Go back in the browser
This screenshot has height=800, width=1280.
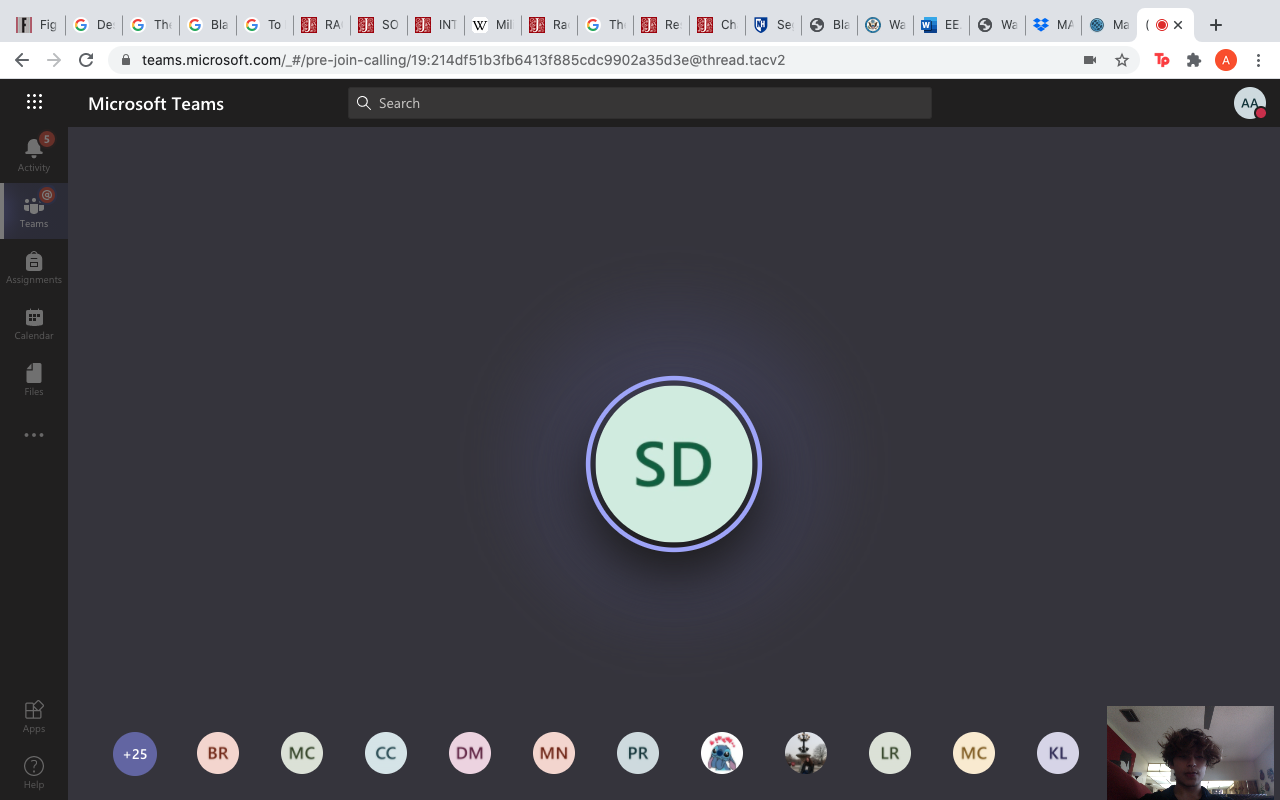22,60
